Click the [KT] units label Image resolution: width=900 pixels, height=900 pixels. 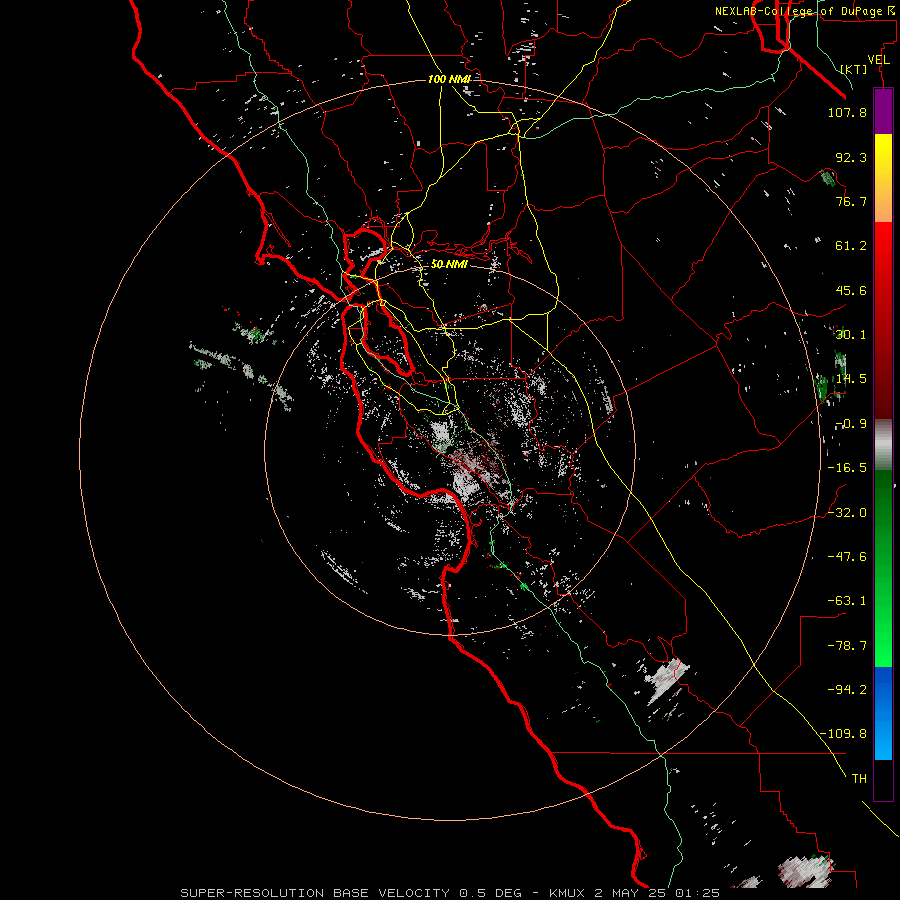point(854,69)
